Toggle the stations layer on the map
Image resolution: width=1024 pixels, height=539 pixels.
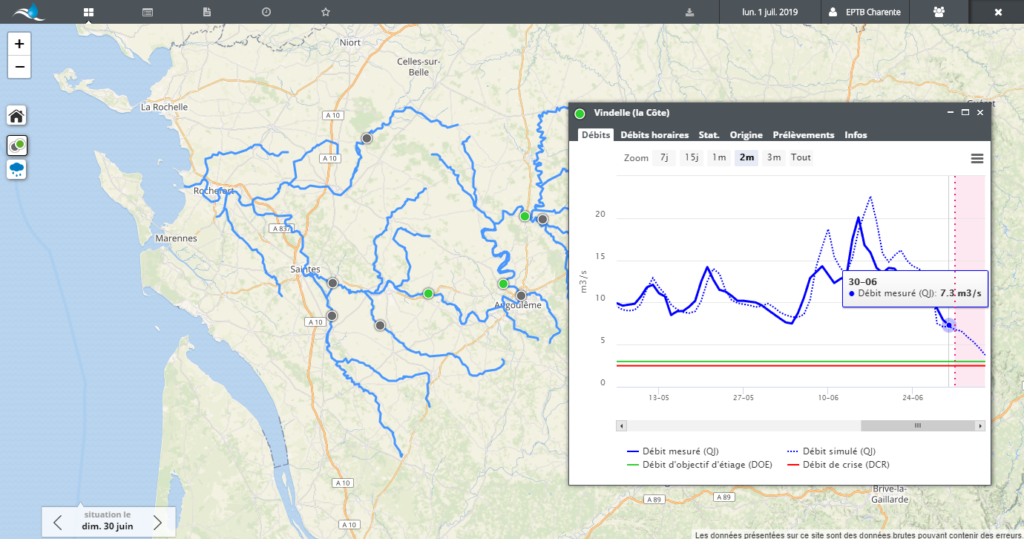(17, 145)
